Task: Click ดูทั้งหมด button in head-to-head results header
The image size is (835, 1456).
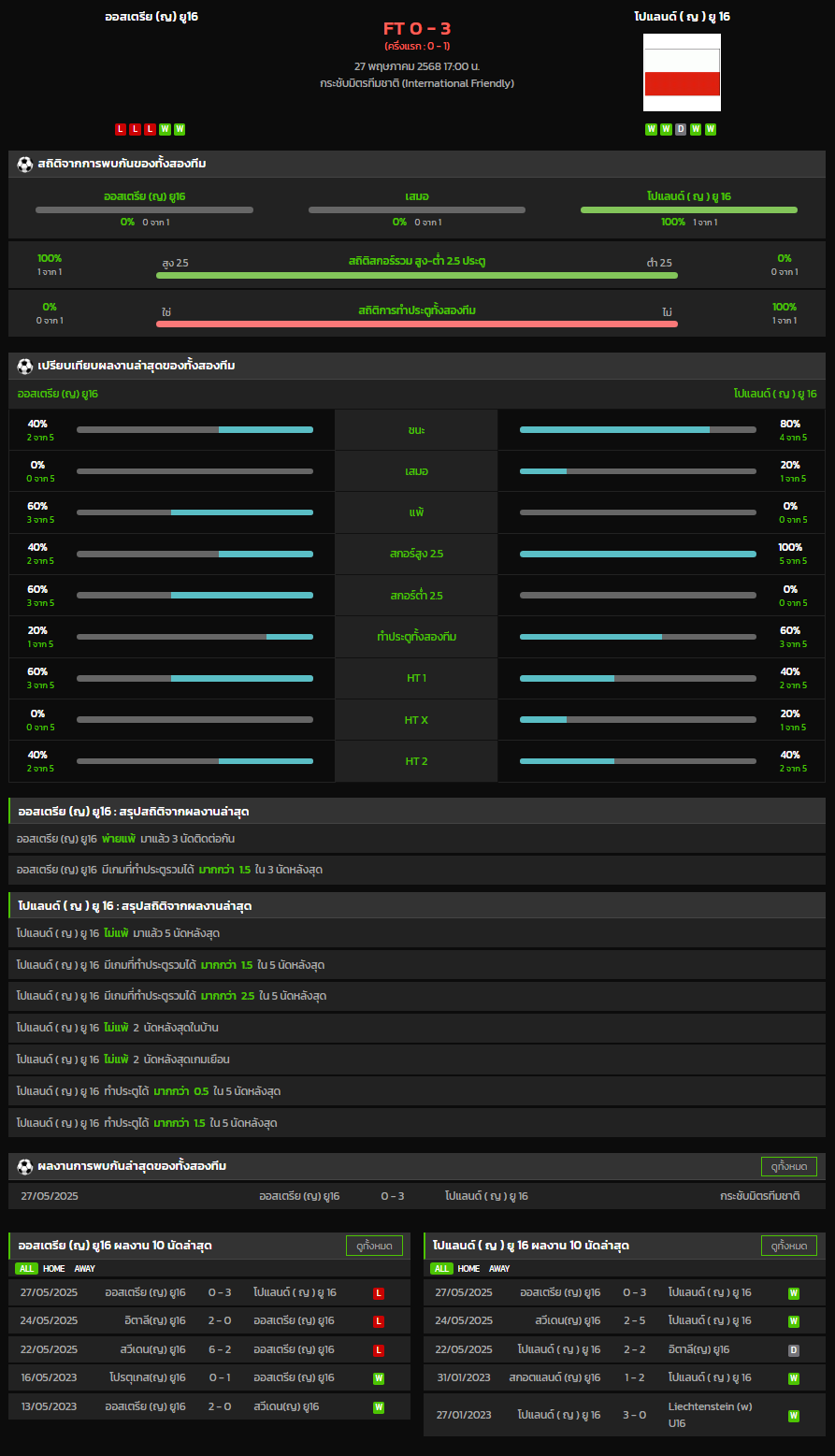Action: pos(789,1166)
